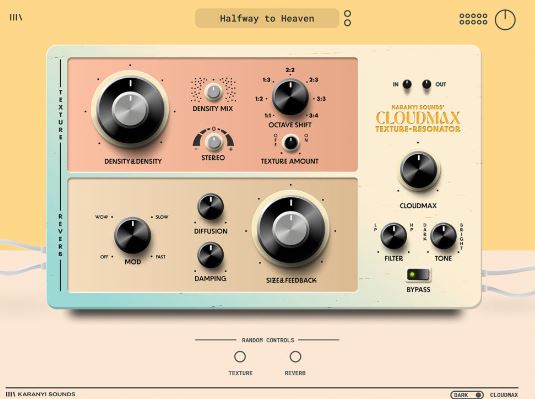
Task: Click the Density Mix knob
Action: 213,92
